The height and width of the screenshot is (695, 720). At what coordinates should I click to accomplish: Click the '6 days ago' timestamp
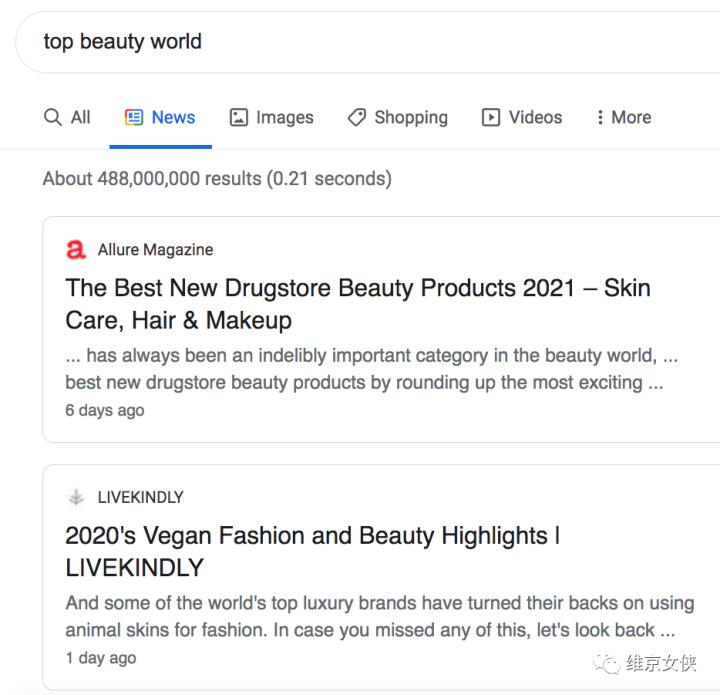tap(105, 410)
